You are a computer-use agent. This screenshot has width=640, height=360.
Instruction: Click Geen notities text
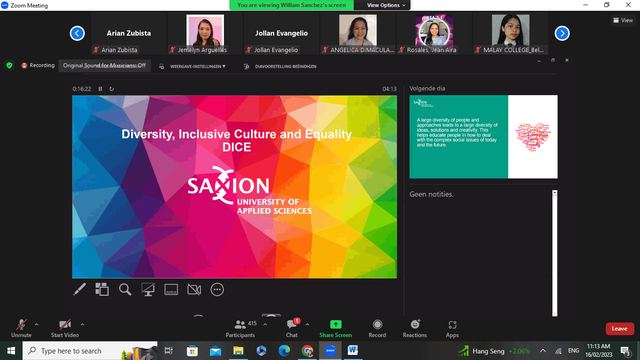[431, 194]
